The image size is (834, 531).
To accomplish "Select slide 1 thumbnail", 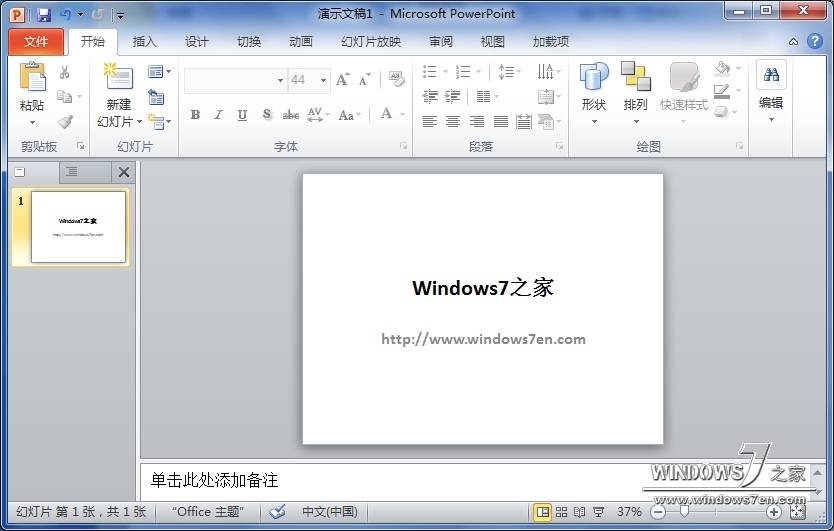I will pyautogui.click(x=78, y=227).
